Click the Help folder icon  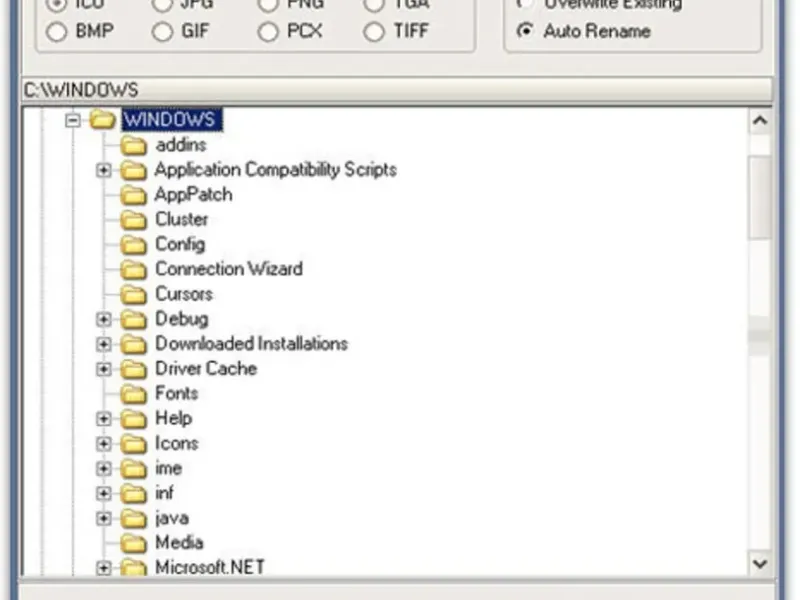pyautogui.click(x=134, y=419)
